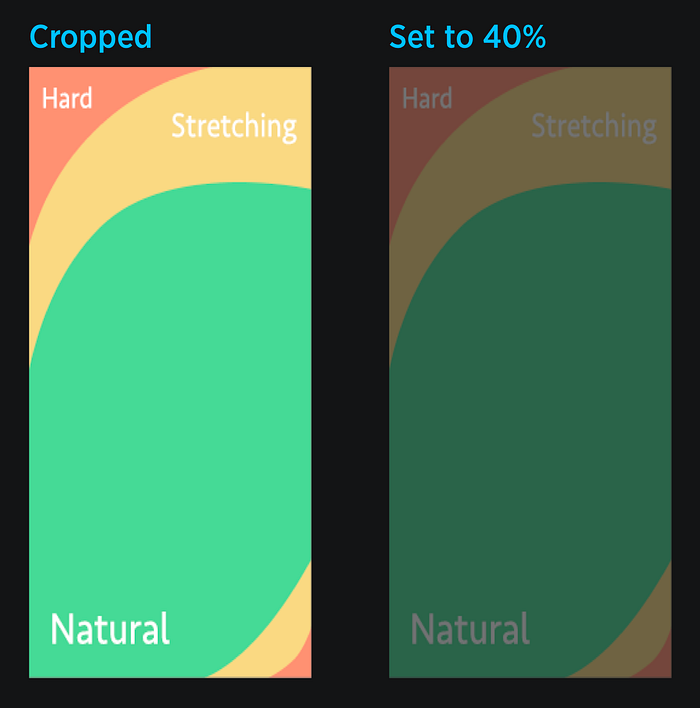The image size is (700, 708).
Task: Pick dimmed olive band below gray Stretching label
Action: tap(595, 163)
